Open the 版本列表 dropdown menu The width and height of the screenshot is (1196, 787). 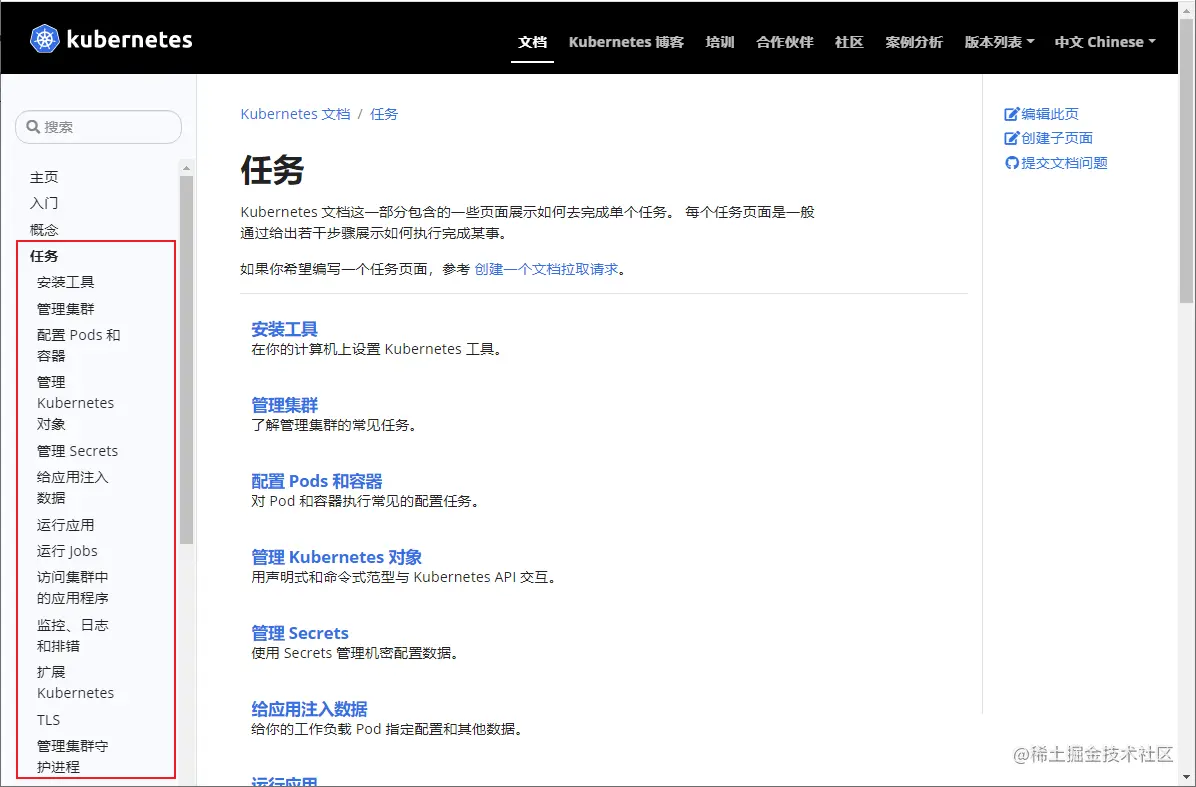click(x=999, y=42)
